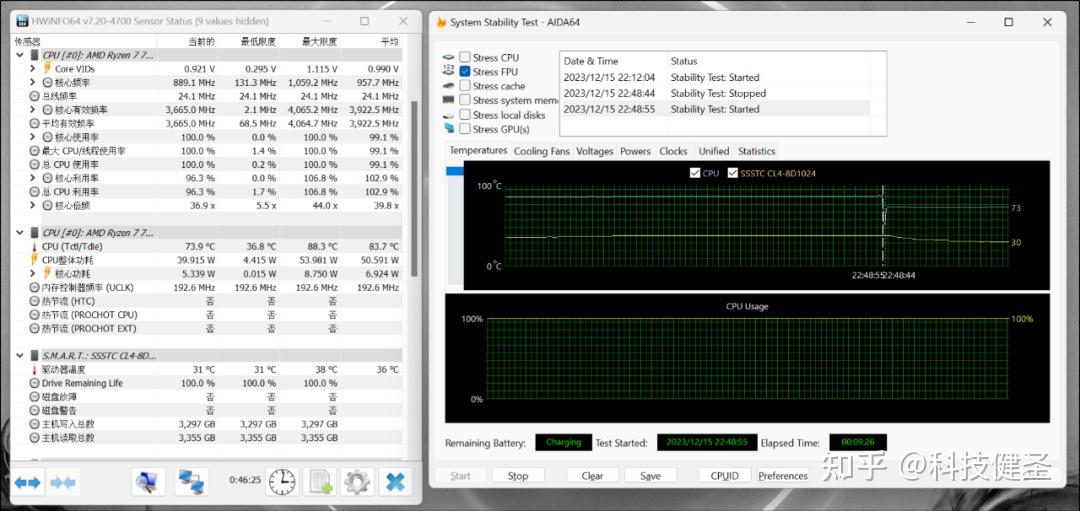The height and width of the screenshot is (511, 1080).
Task: Enable the Stress system memory checkbox
Action: coord(465,101)
